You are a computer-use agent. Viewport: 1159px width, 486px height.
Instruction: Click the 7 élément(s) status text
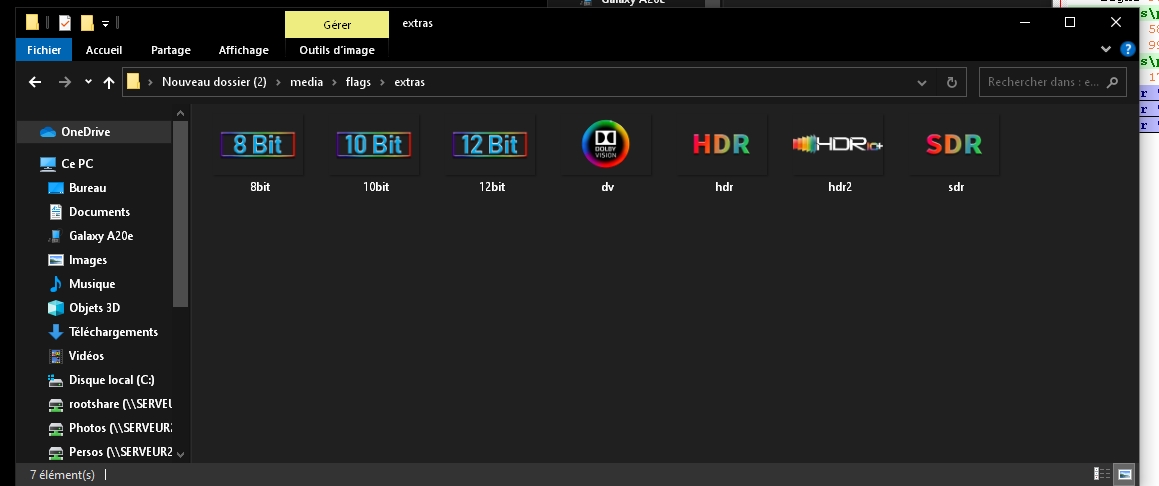coord(63,474)
